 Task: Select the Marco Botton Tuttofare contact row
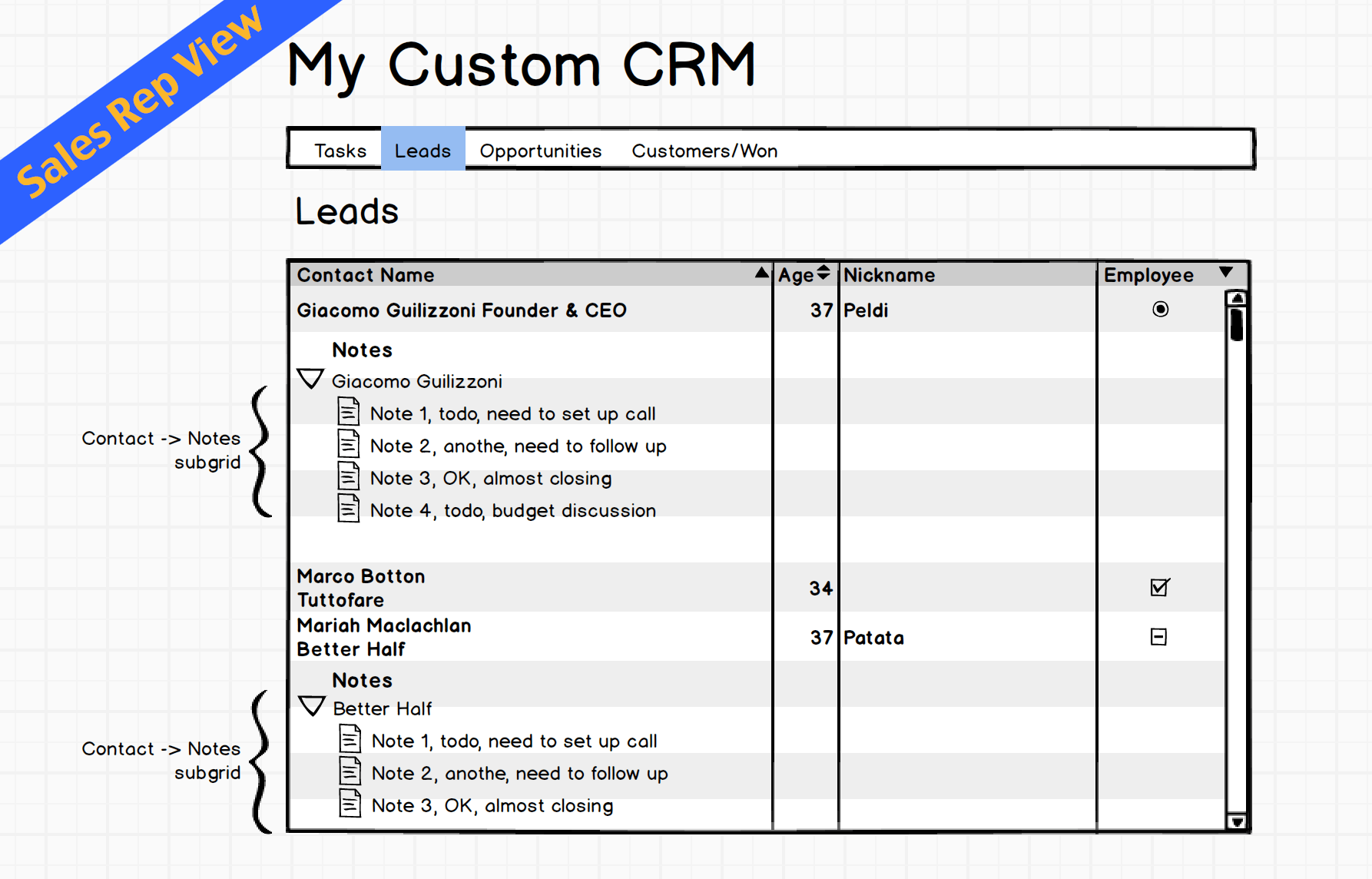click(x=530, y=588)
